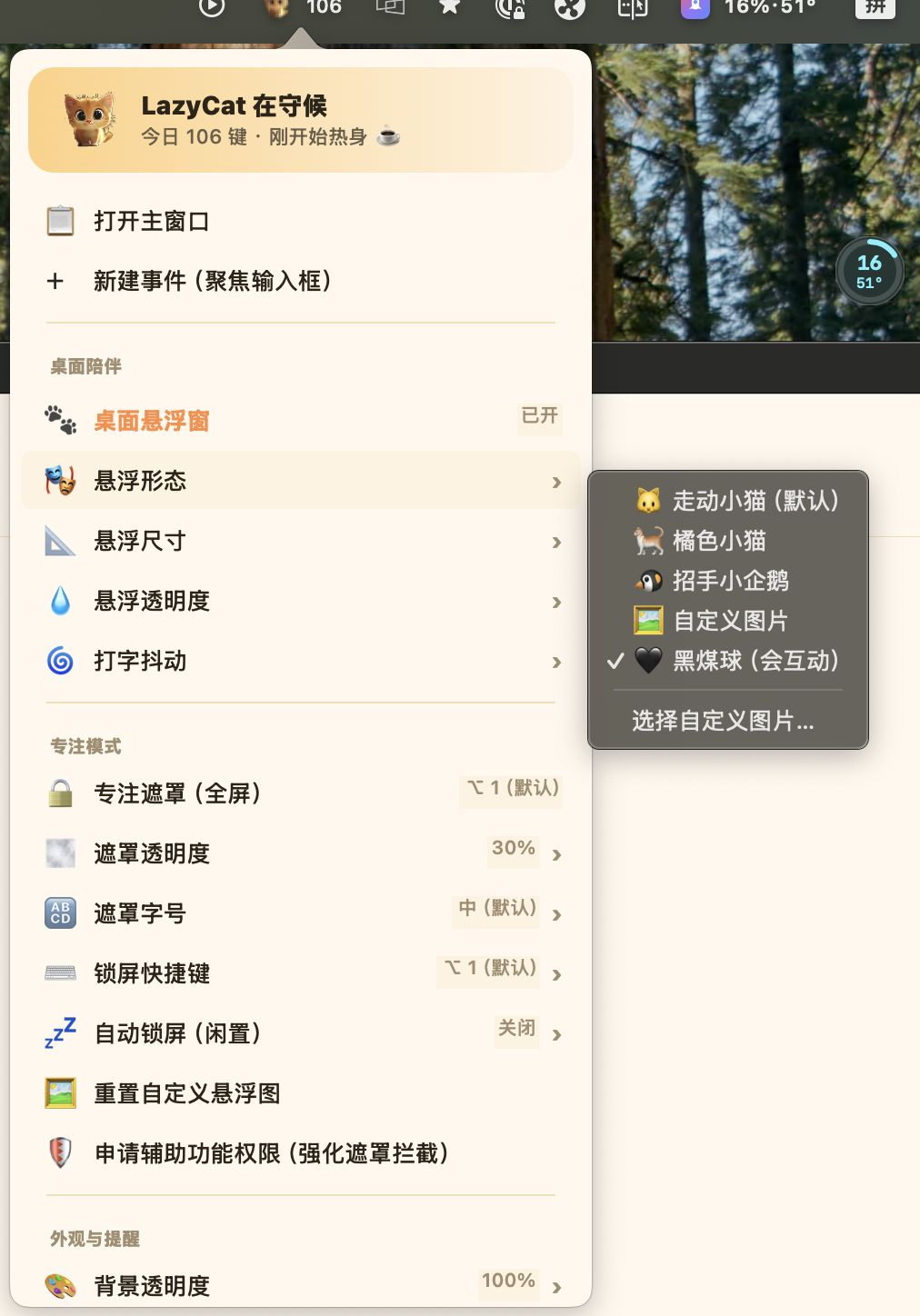Viewport: 920px width, 1316px height.
Task: Click the shield icon for 申请辅助功能权限
Action: [60, 1153]
